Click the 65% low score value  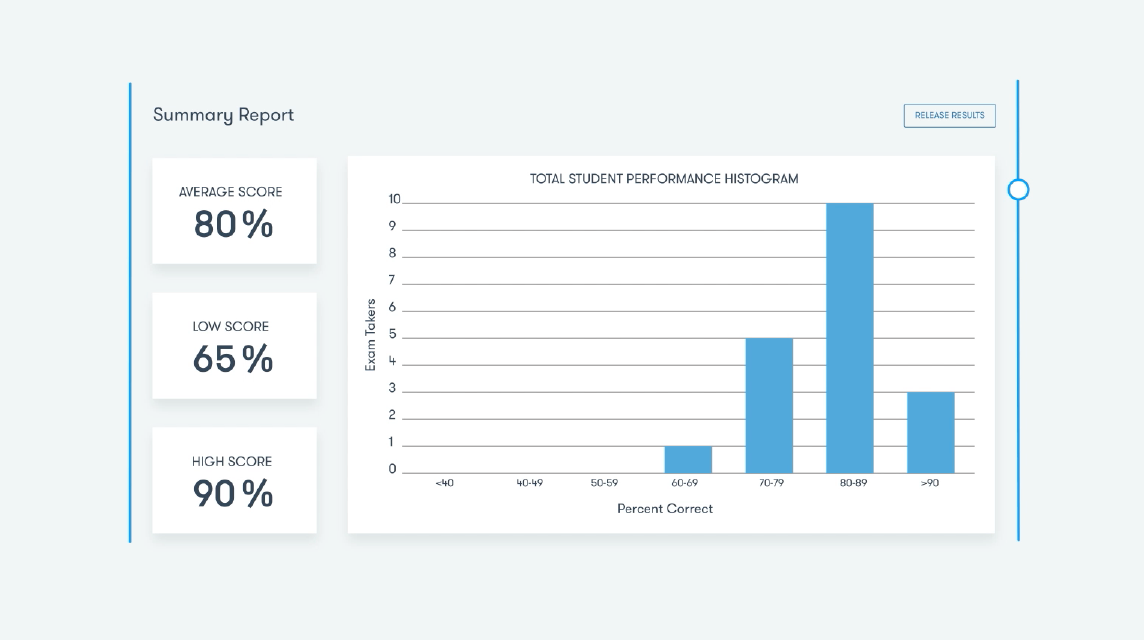tap(233, 359)
